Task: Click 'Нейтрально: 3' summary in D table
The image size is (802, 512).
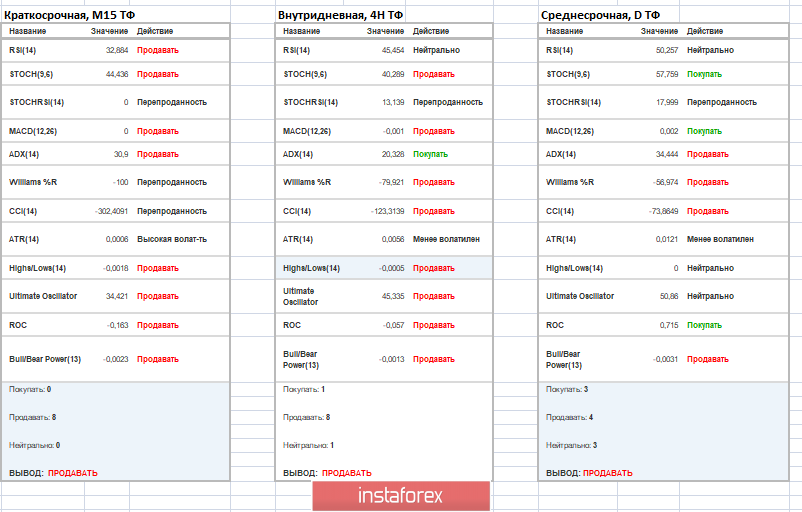Action: pos(571,446)
